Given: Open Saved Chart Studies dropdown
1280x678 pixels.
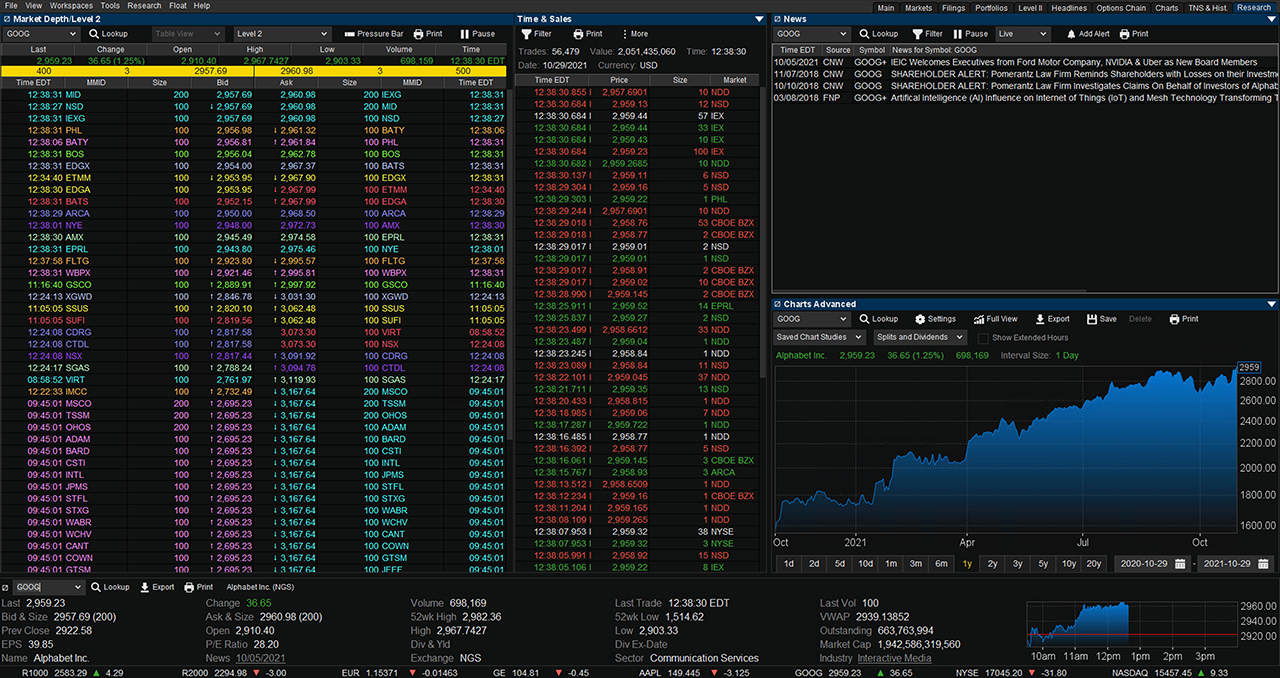Looking at the screenshot, I should coord(819,338).
